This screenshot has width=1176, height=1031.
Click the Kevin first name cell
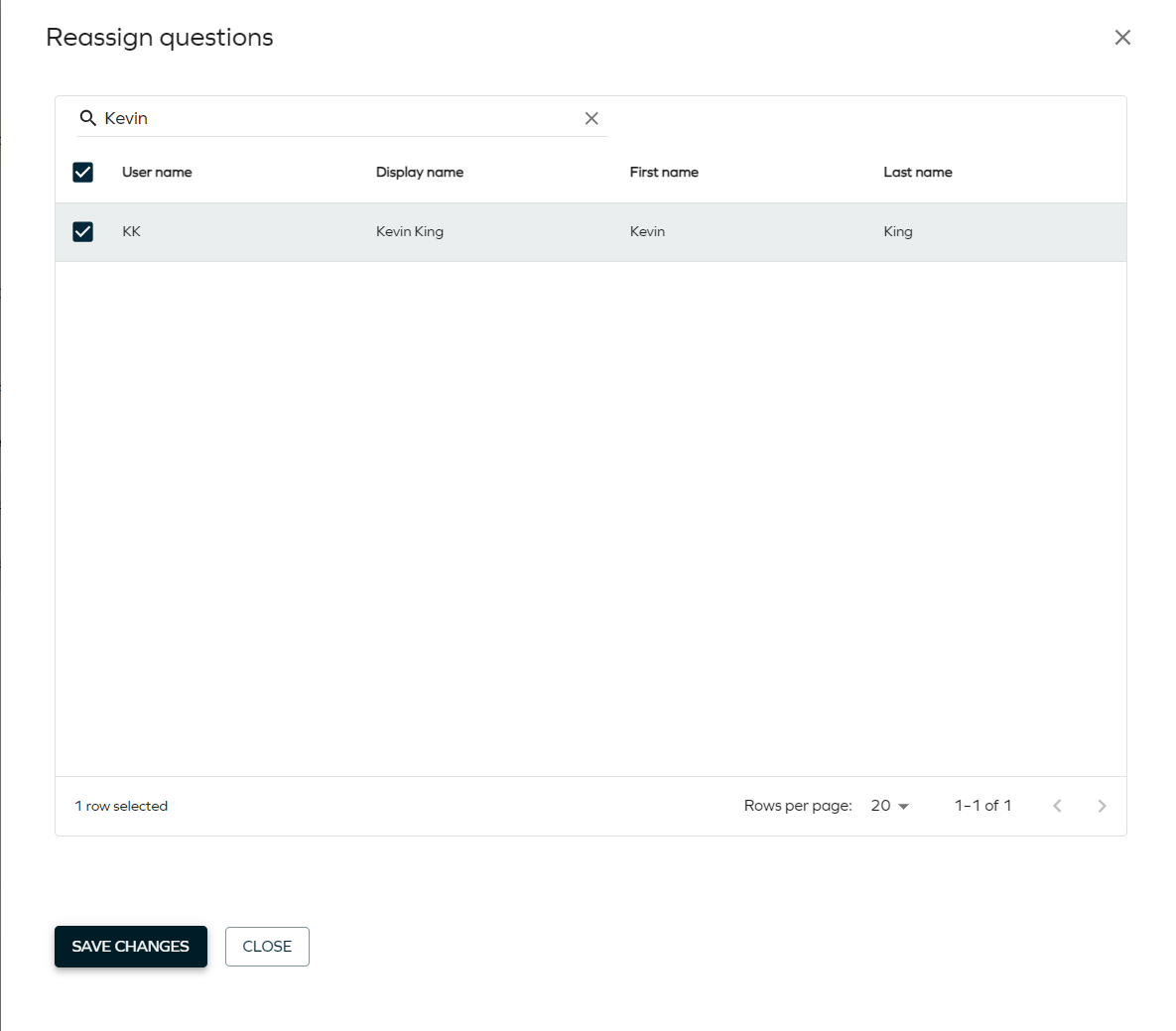(x=647, y=231)
